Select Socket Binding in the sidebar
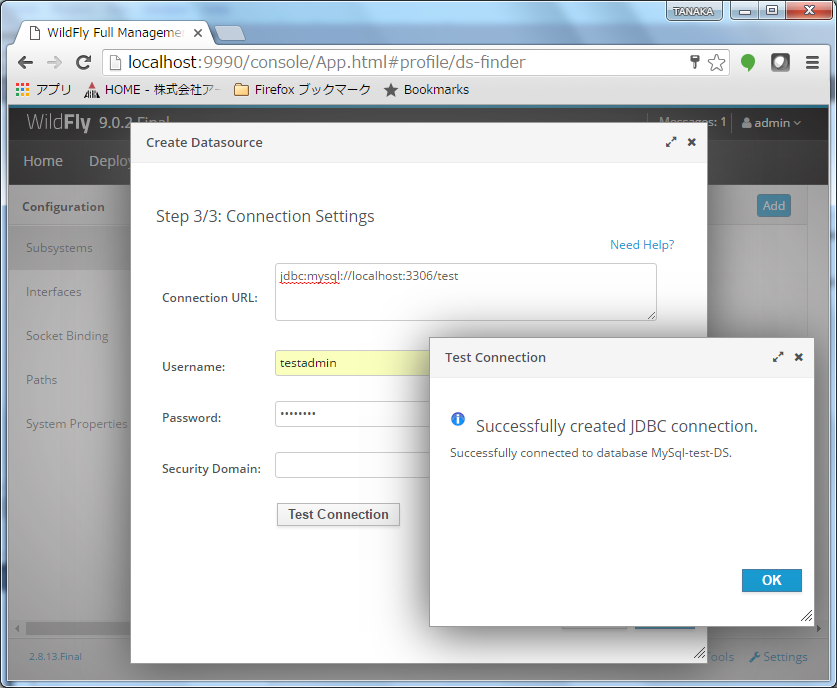The height and width of the screenshot is (688, 837). point(69,336)
